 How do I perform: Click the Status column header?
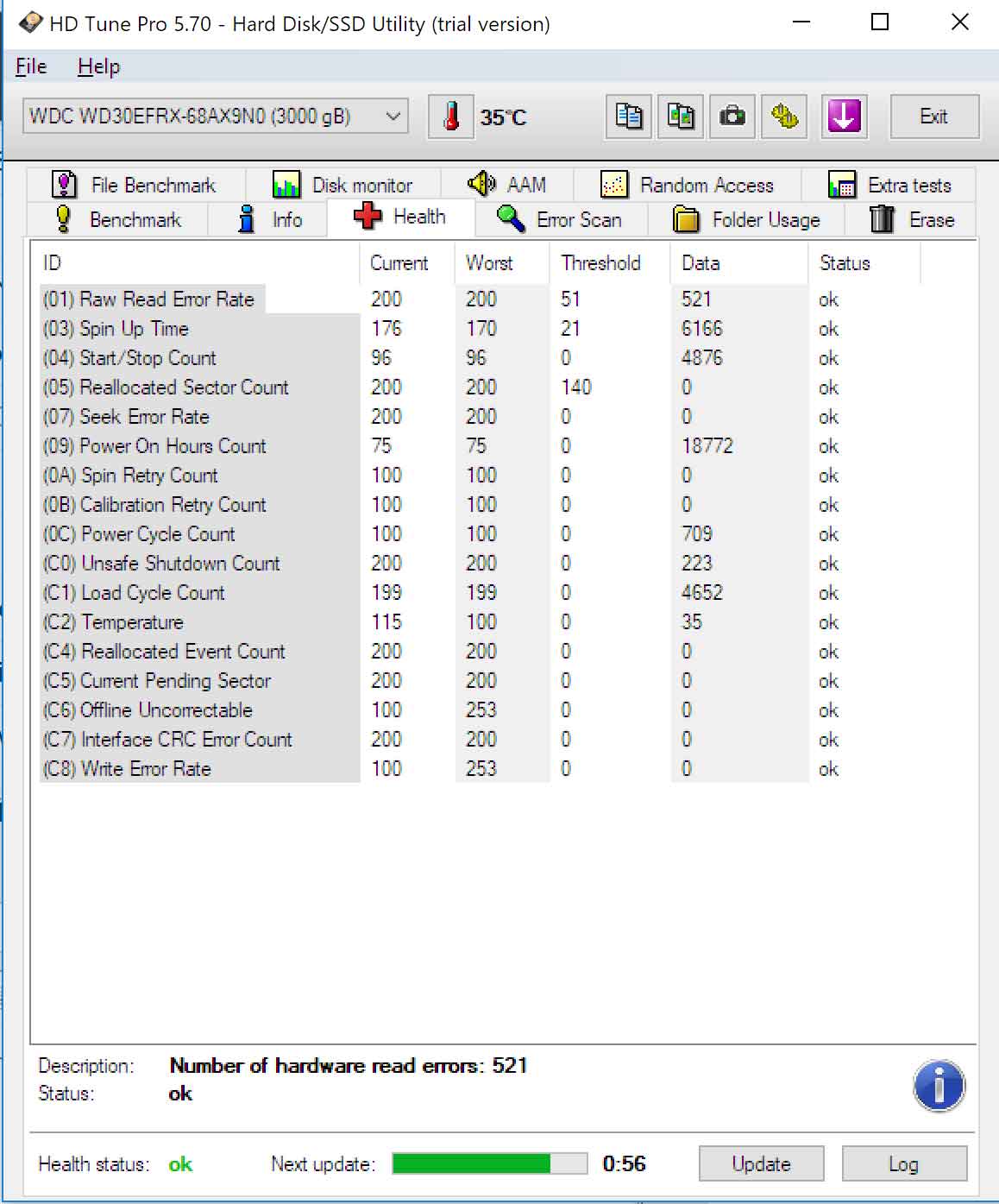(864, 263)
